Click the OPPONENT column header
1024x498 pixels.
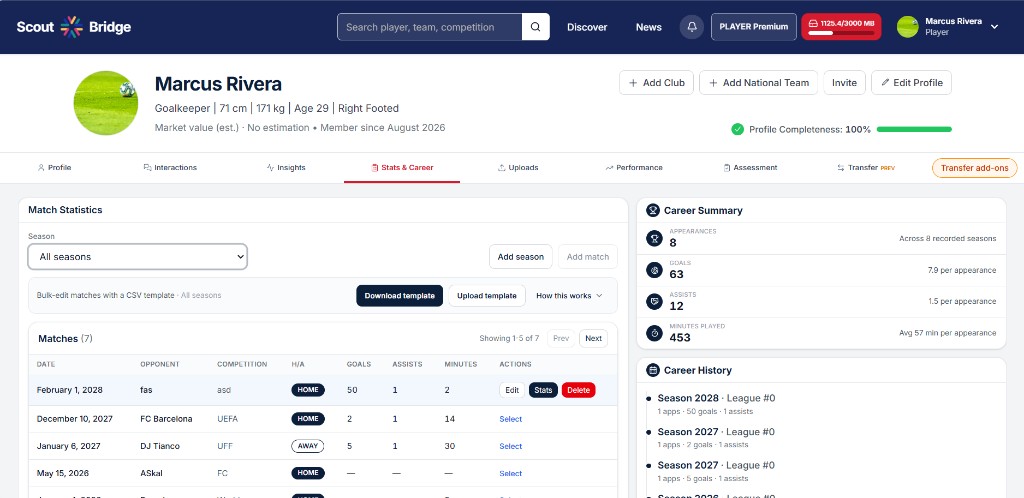point(159,364)
